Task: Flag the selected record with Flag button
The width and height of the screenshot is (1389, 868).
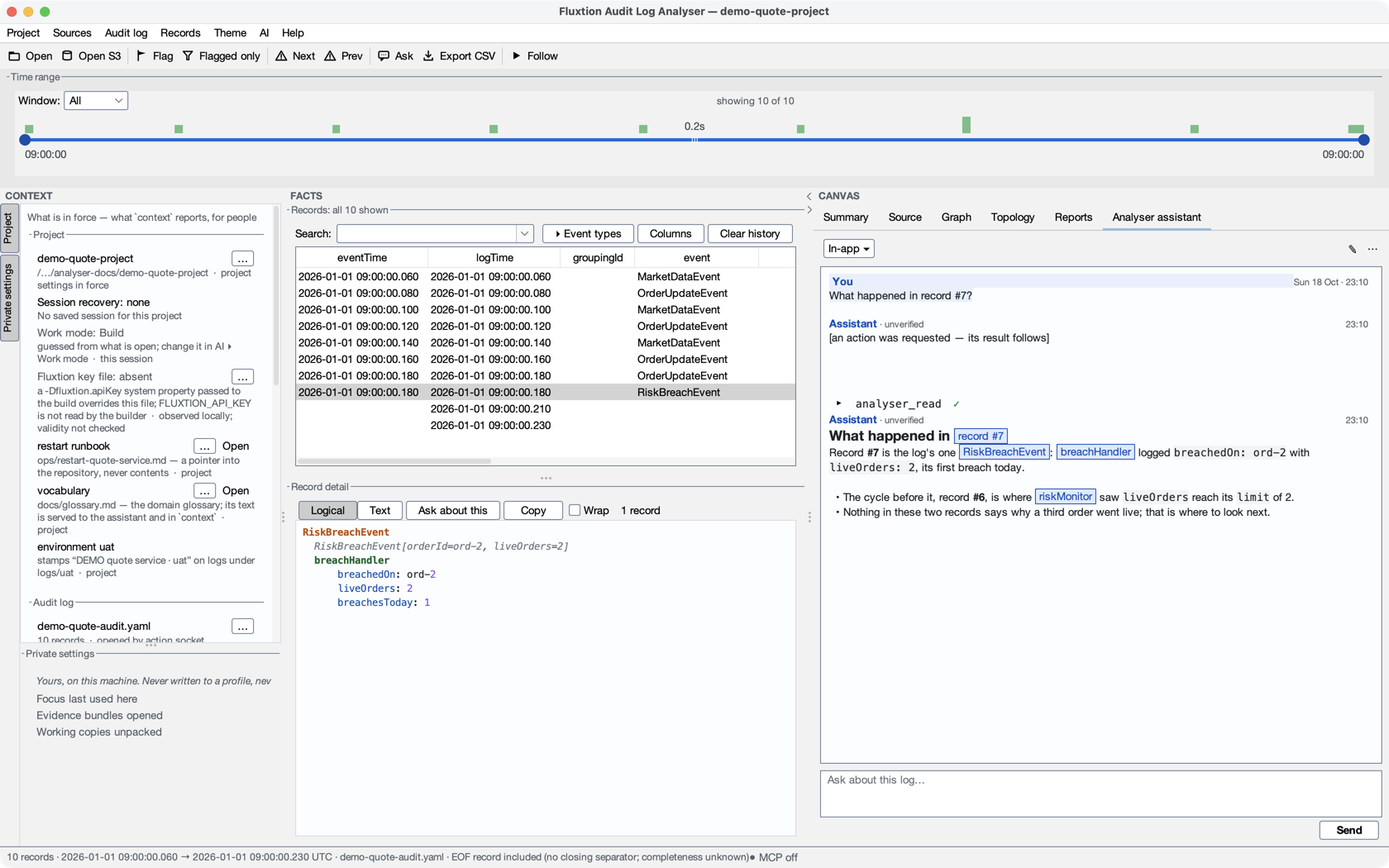Action: pos(155,56)
